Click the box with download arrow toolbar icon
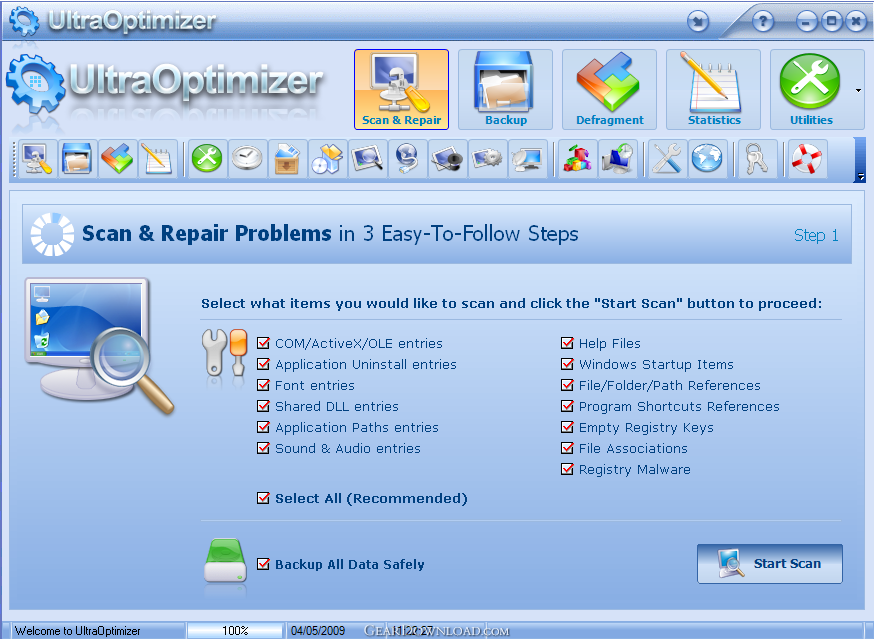 [287, 159]
